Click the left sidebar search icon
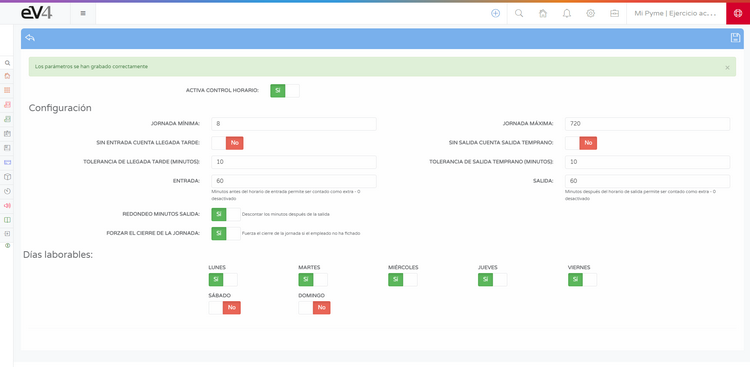This screenshot has width=750, height=367. 7,63
